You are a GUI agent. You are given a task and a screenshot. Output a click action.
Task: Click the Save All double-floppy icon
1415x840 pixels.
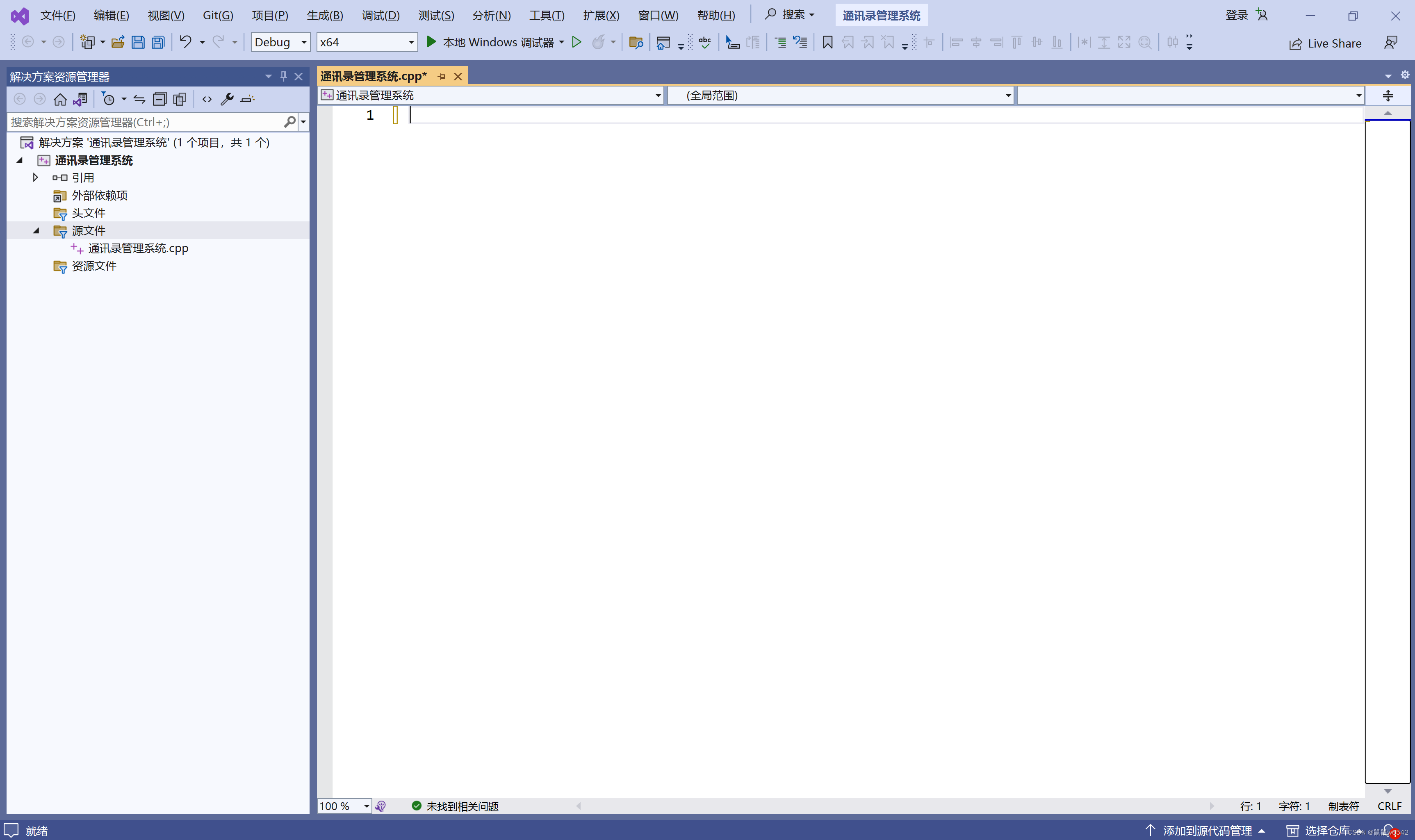coord(159,42)
